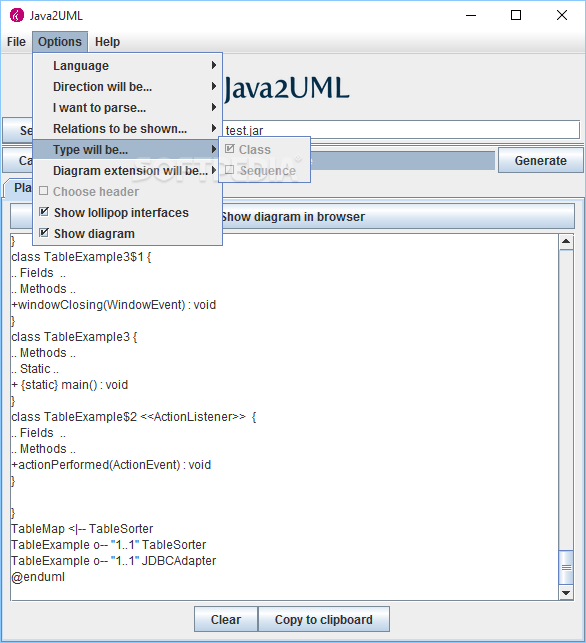Click Copy to clipboard button
586x643 pixels.
tap(324, 619)
